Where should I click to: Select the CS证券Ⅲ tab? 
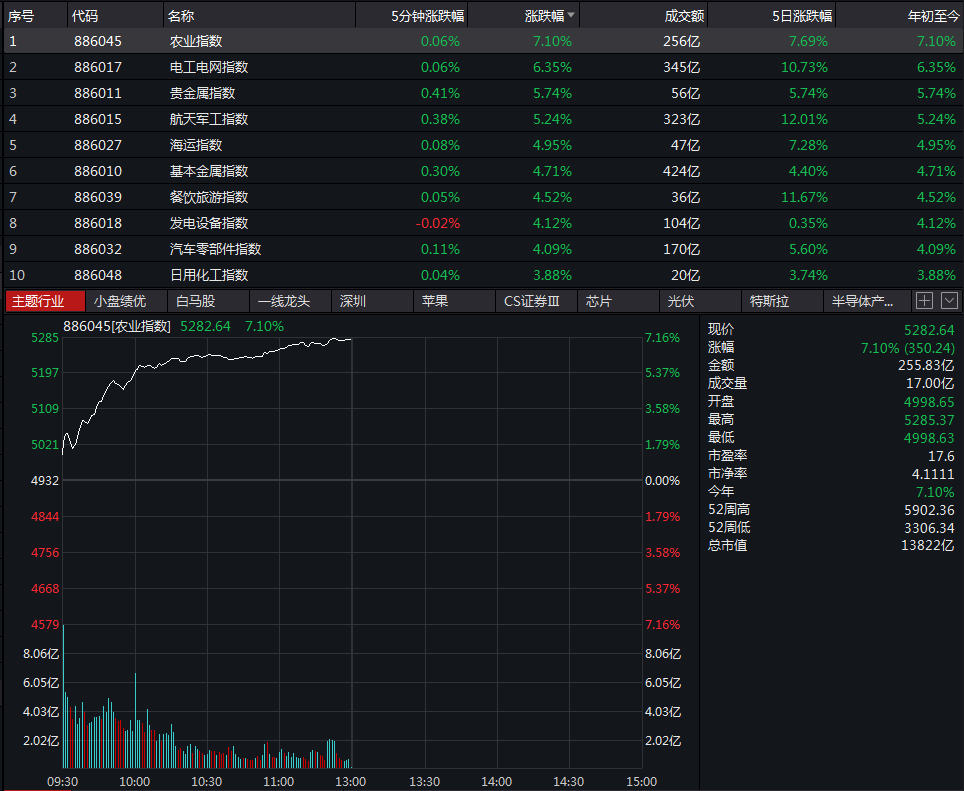click(536, 301)
